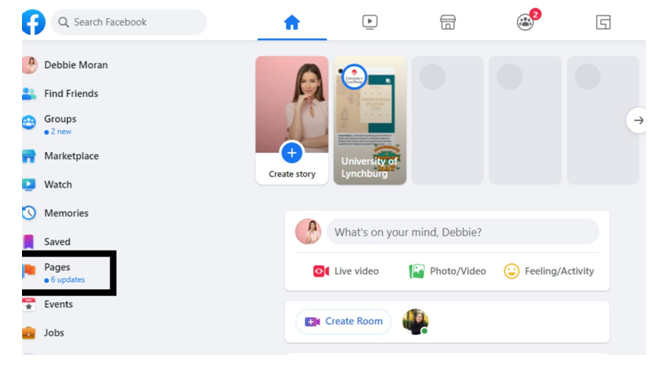Open Debbie Moran profile in sidebar
The image size is (661, 365).
point(65,65)
